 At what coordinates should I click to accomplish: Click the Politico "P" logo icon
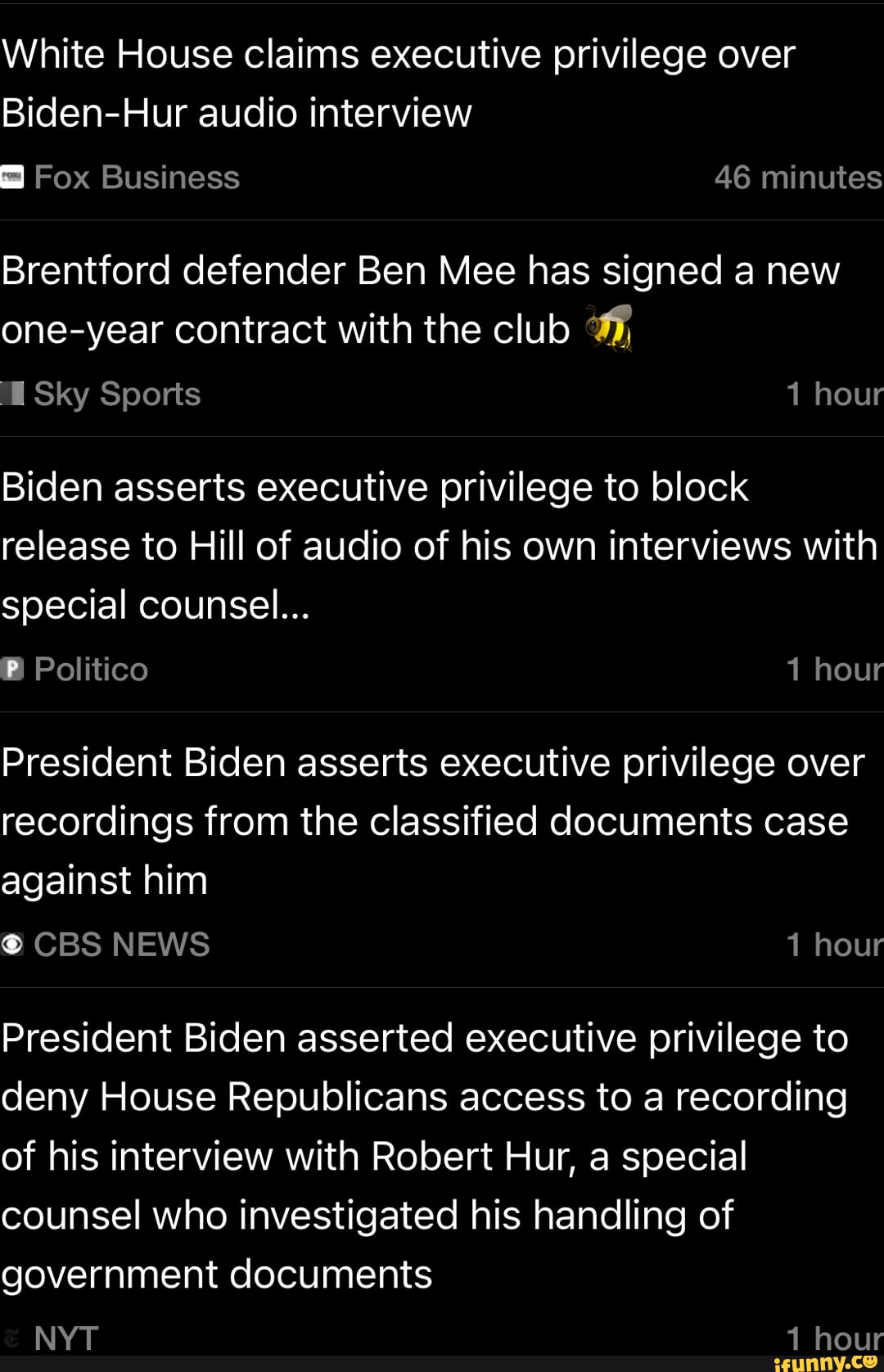(x=11, y=669)
